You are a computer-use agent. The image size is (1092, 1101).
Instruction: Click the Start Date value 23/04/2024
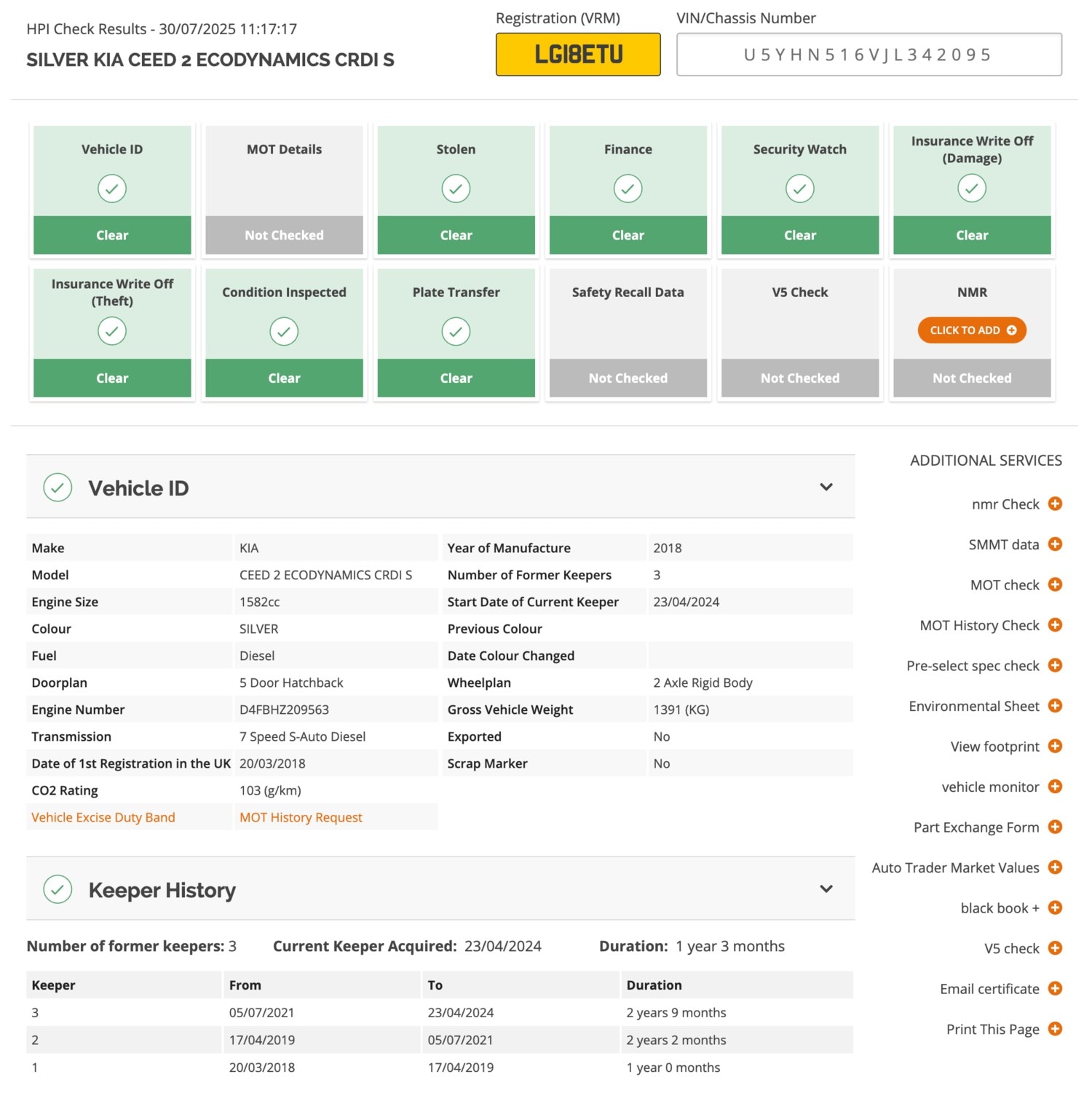(x=686, y=602)
